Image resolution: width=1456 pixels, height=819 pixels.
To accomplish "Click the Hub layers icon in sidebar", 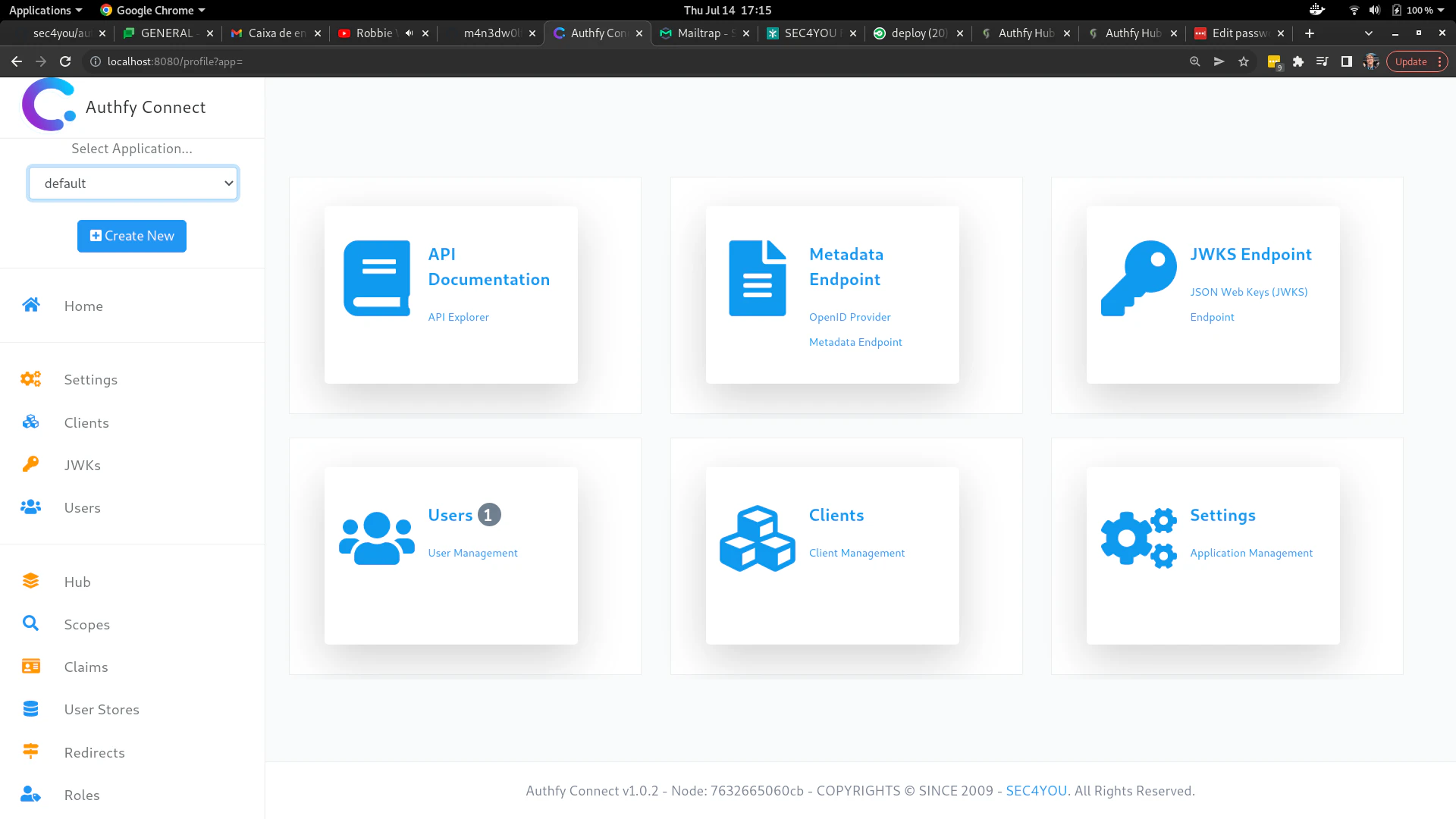I will point(30,581).
